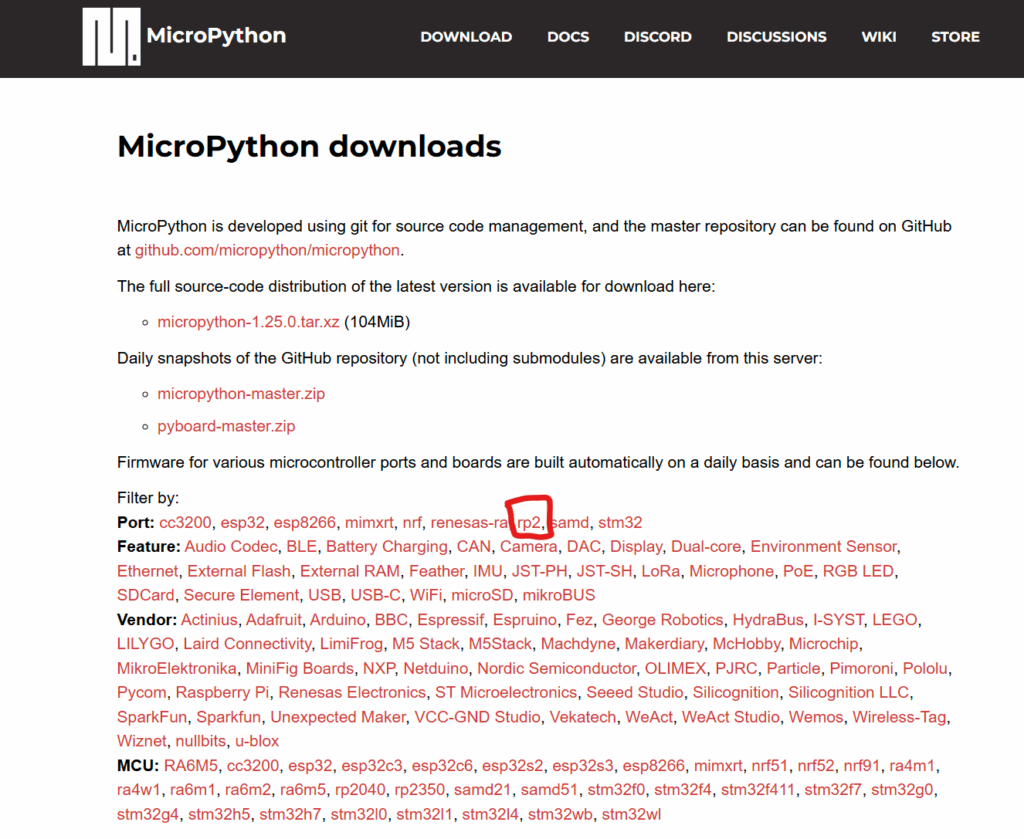Filter by MCU samd51
The width and height of the screenshot is (1024, 839).
pyautogui.click(x=549, y=790)
